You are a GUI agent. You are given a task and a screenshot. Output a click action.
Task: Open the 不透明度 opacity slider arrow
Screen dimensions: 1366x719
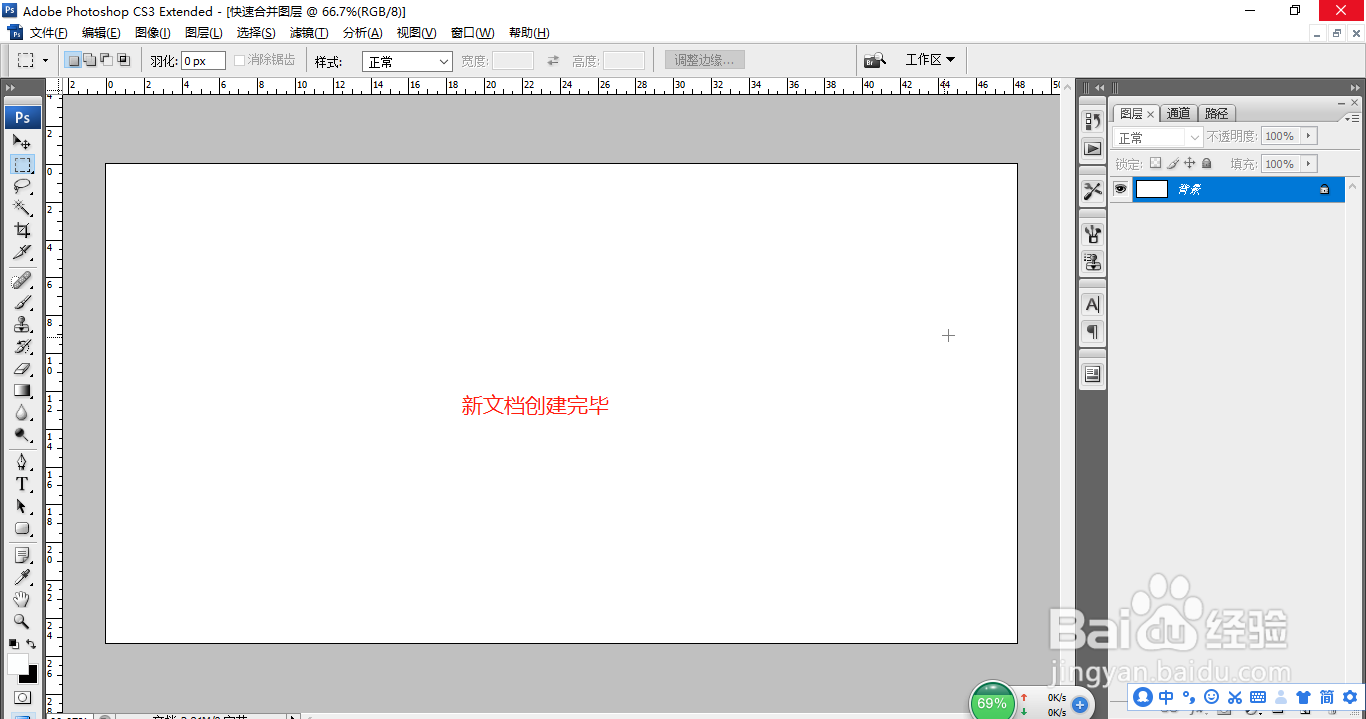1309,136
